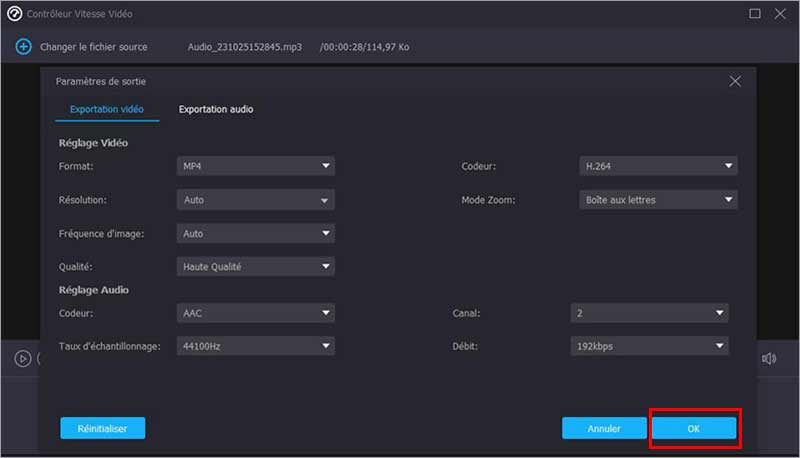The height and width of the screenshot is (458, 800).
Task: Close the Paramètres de sortie dialog
Action: pyautogui.click(x=735, y=81)
